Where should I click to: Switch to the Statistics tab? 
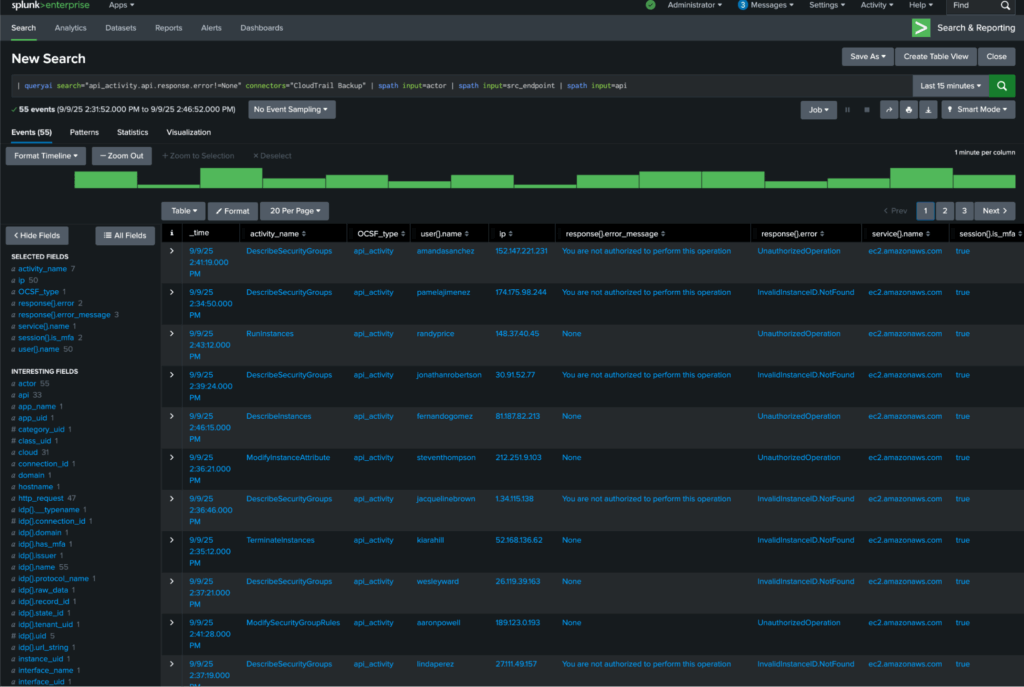[x=133, y=133]
